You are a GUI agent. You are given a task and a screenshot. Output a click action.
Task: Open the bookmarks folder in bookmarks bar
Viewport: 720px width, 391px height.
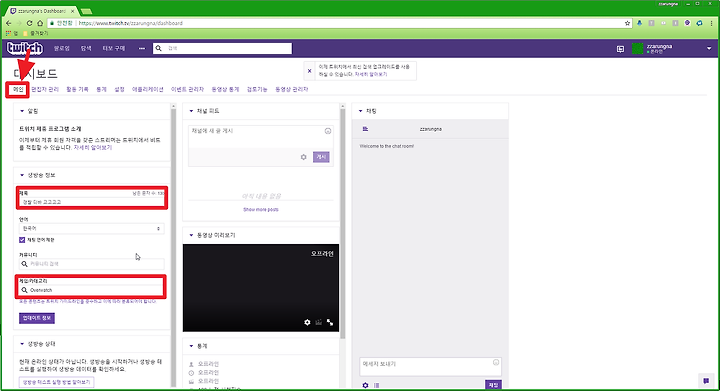[36, 34]
